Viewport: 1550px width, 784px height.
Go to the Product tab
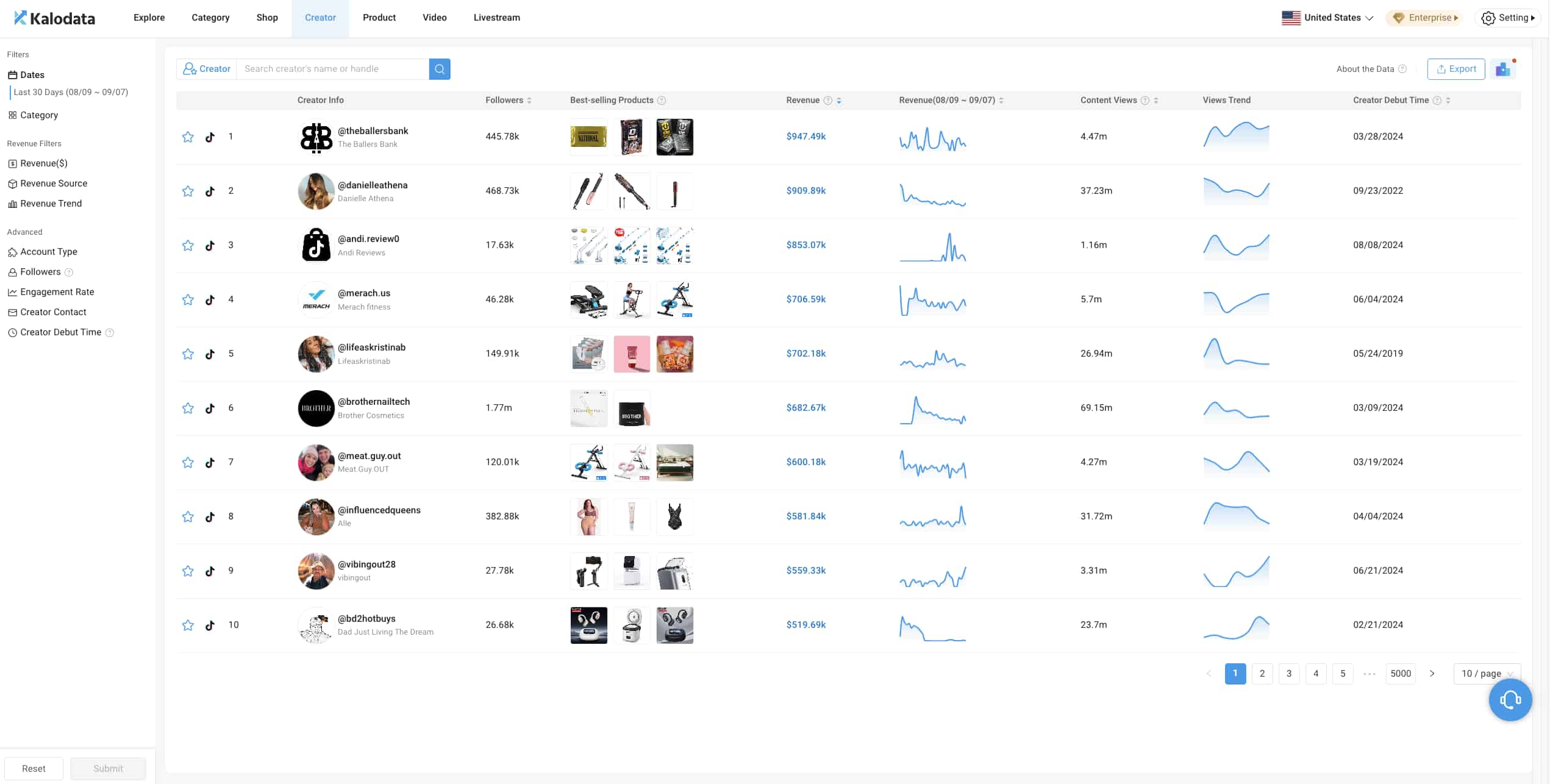click(x=379, y=18)
